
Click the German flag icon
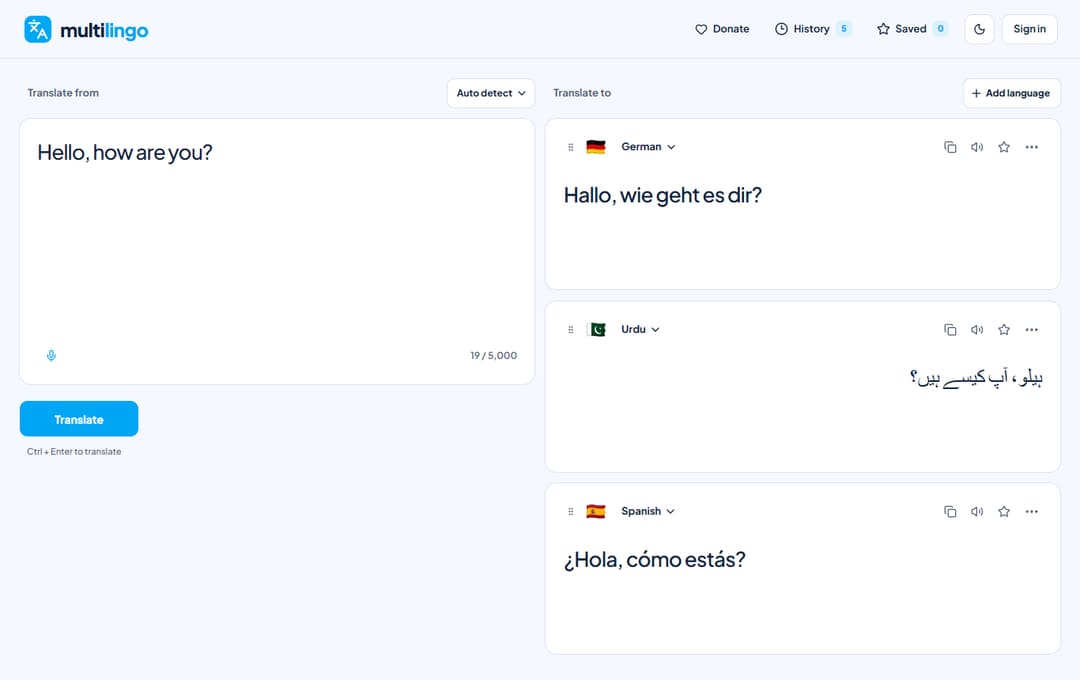tap(596, 147)
